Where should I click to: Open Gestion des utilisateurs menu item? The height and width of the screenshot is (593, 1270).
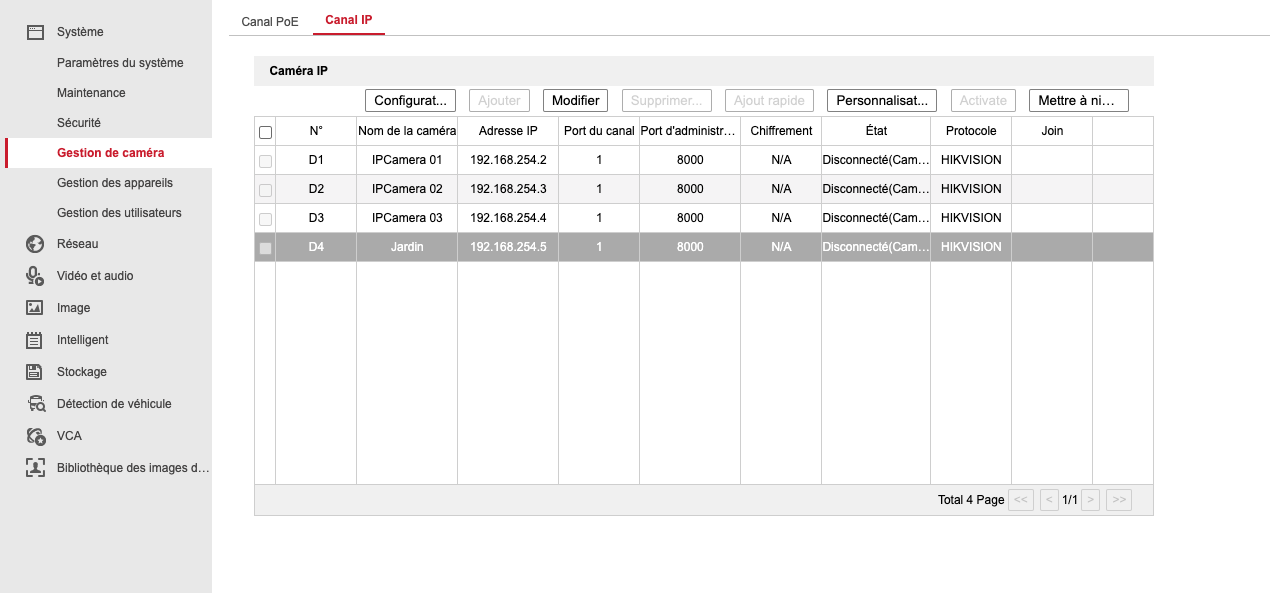(x=119, y=213)
